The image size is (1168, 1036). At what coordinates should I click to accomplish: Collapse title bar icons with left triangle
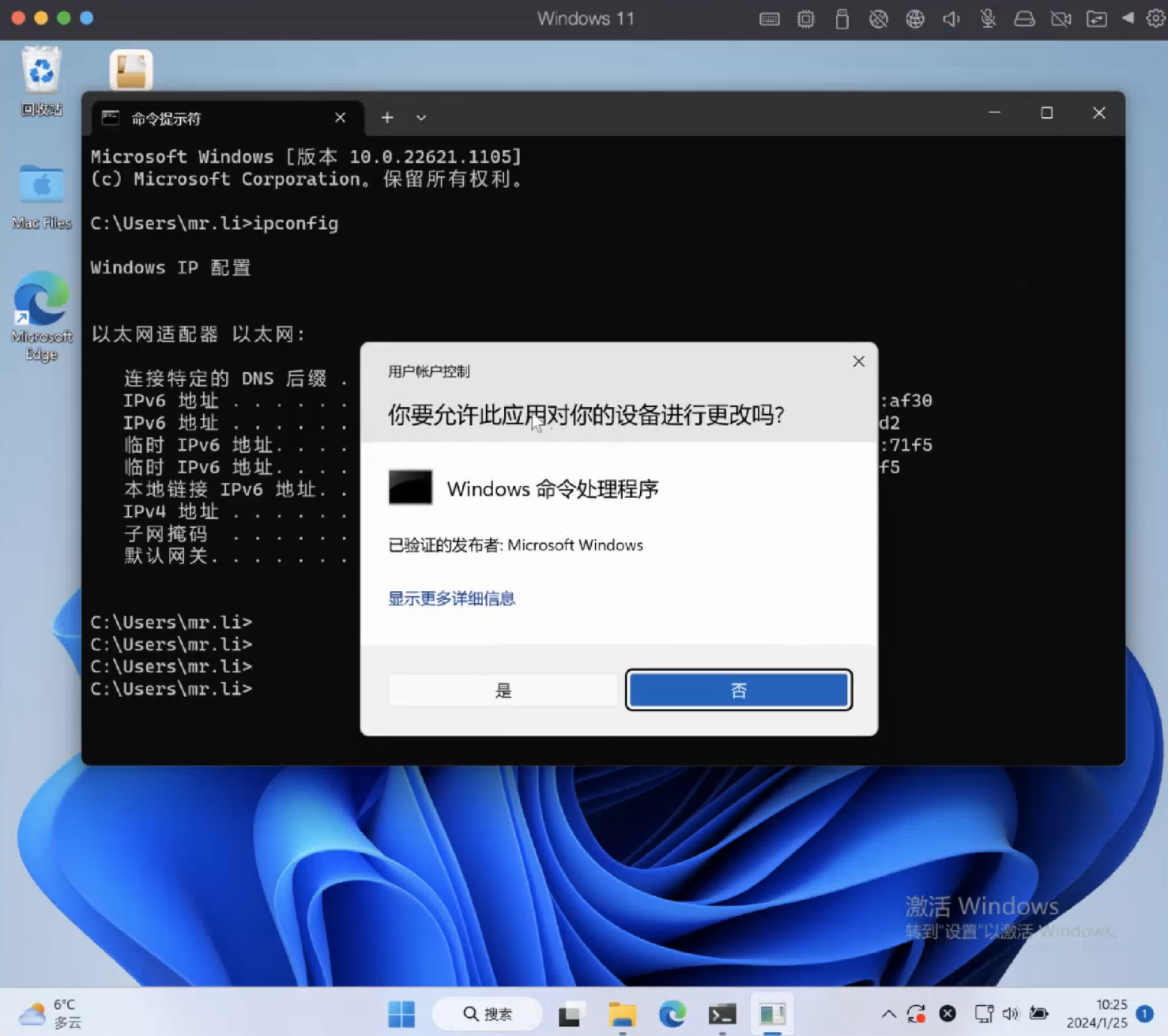[1128, 18]
